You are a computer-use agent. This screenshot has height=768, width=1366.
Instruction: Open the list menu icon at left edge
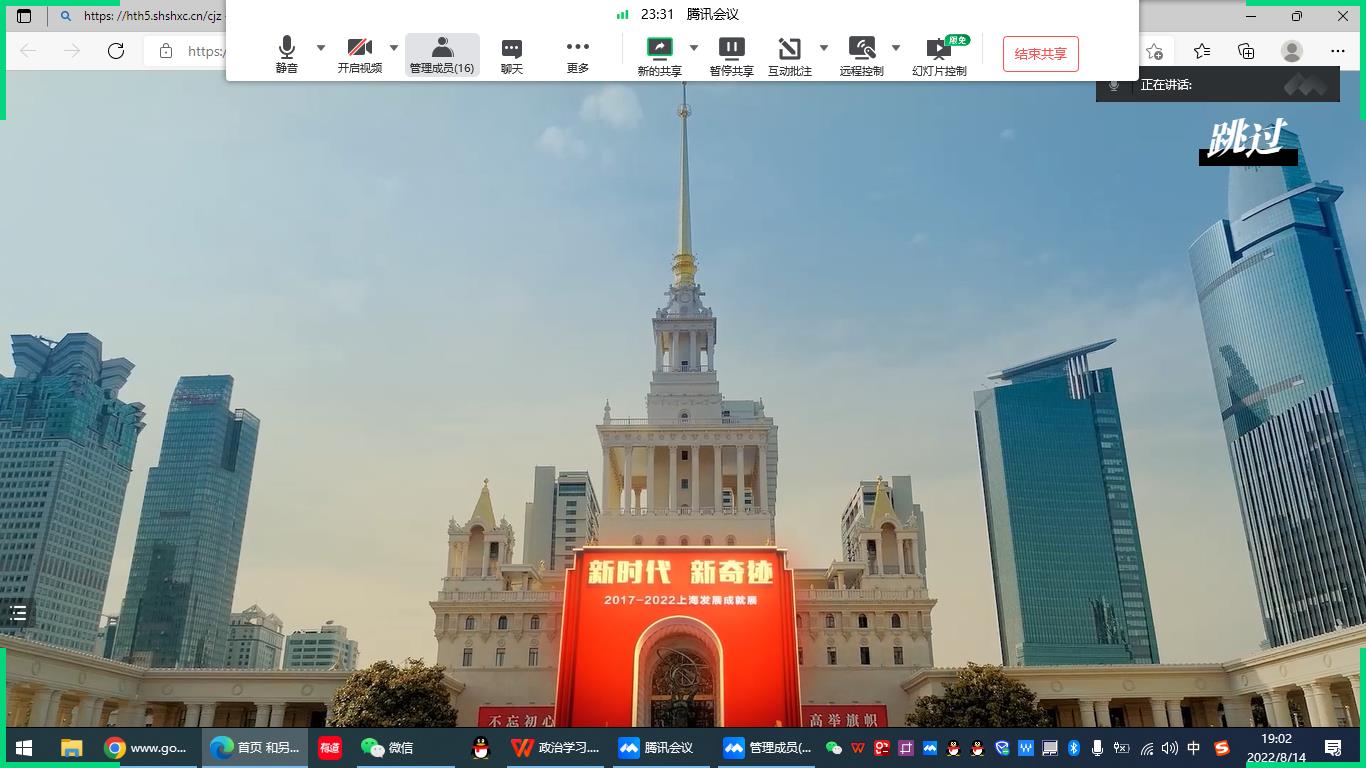[18, 613]
